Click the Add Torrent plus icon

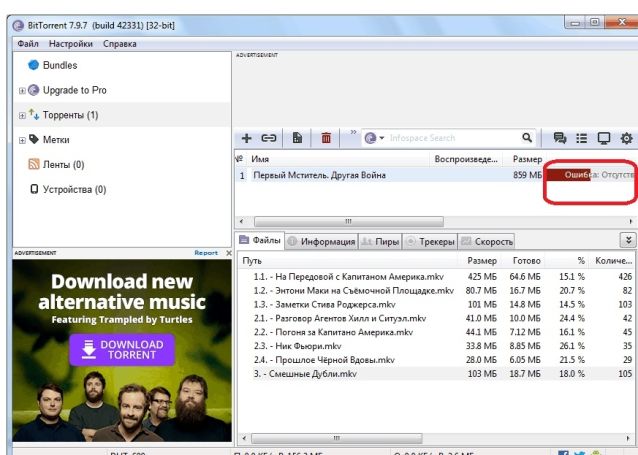click(x=246, y=138)
